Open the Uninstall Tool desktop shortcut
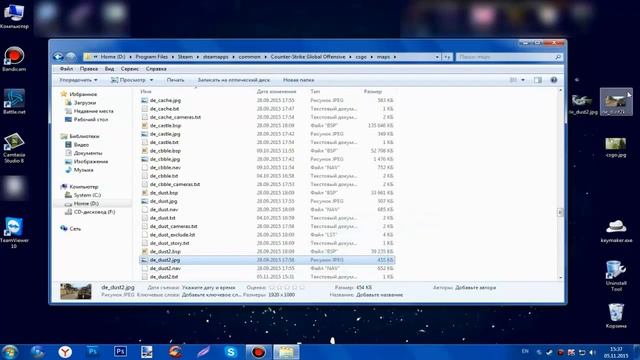This screenshot has width=640, height=360. click(616, 276)
